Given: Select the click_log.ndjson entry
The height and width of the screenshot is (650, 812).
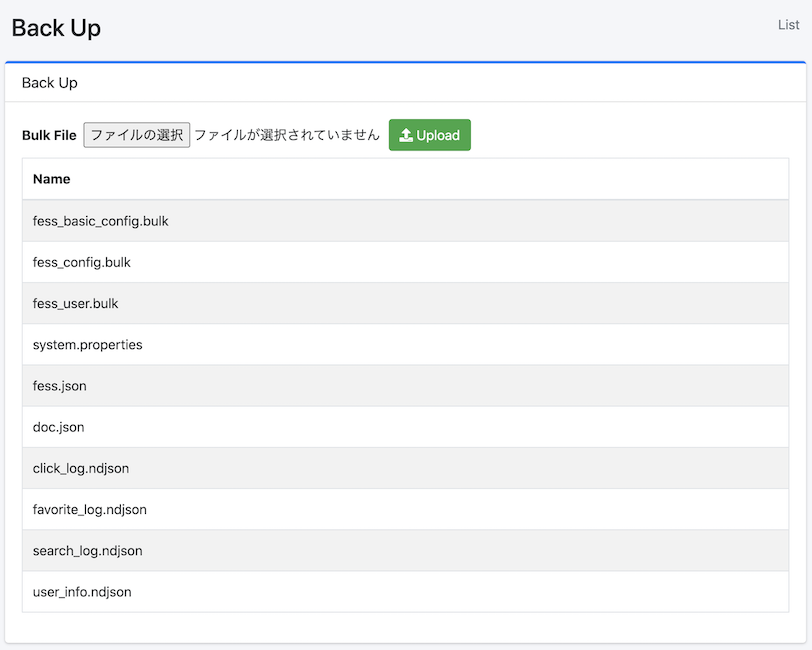Looking at the screenshot, I should (80, 468).
